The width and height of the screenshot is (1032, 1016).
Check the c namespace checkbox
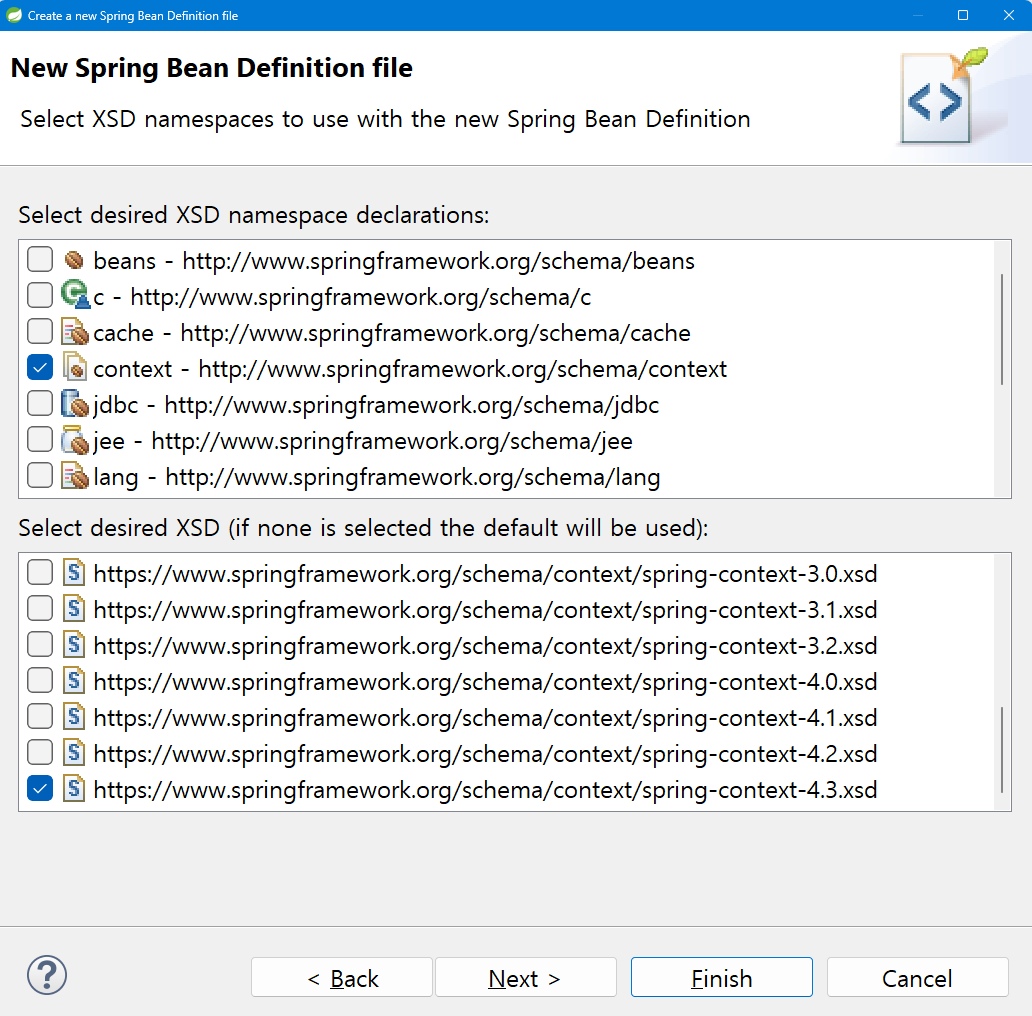point(39,295)
